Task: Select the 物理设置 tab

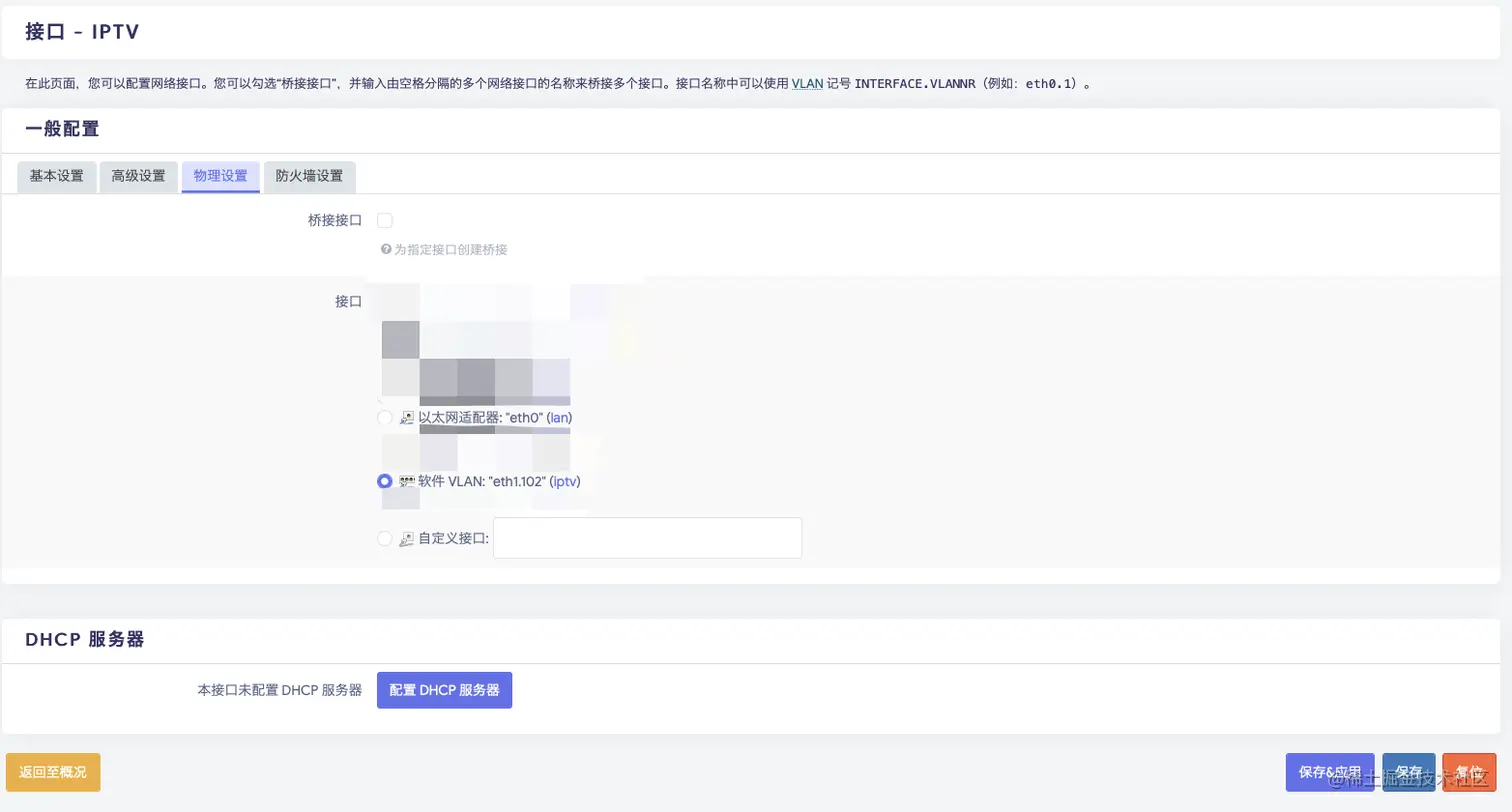Action: point(220,176)
